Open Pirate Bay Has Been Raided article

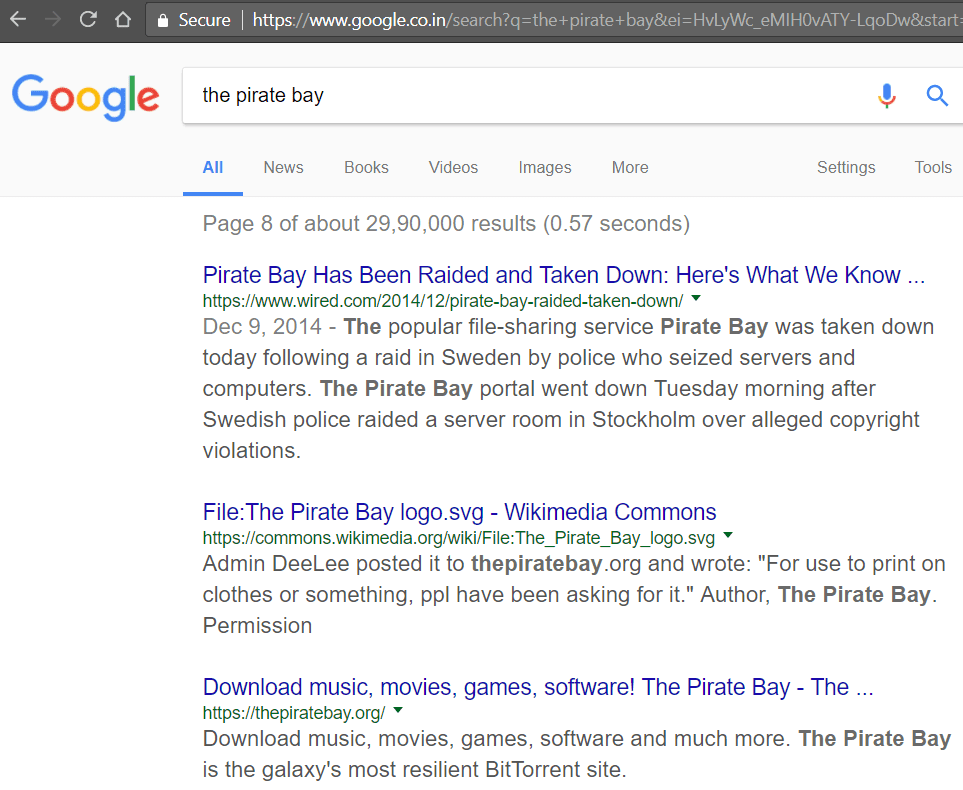pyautogui.click(x=564, y=275)
